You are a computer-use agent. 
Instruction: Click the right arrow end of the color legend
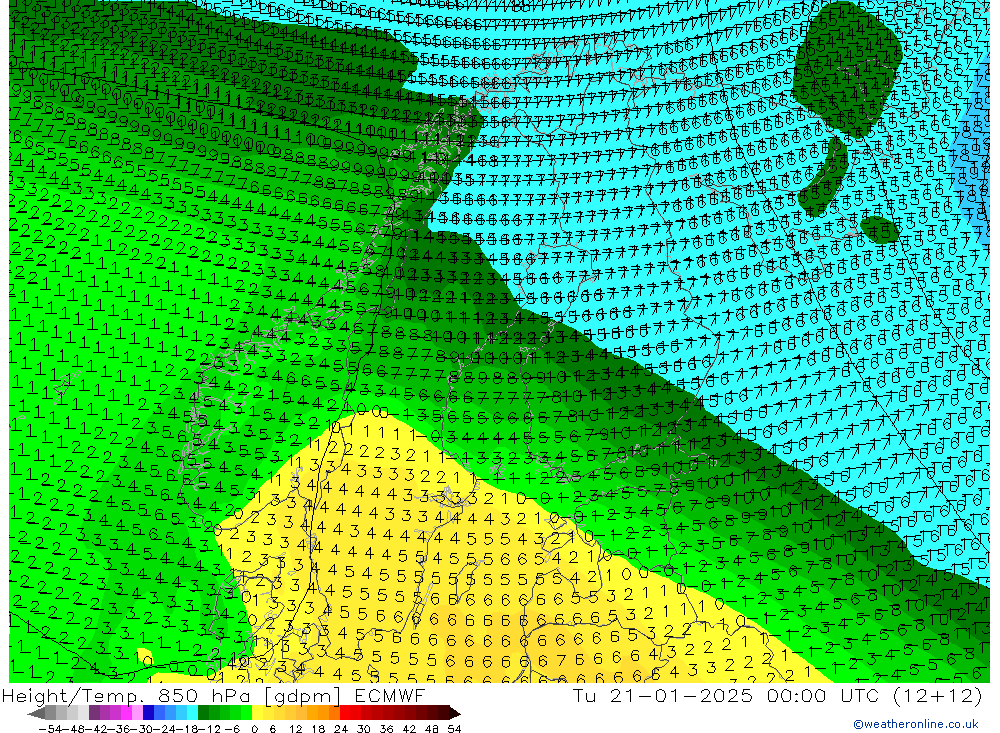point(454,713)
